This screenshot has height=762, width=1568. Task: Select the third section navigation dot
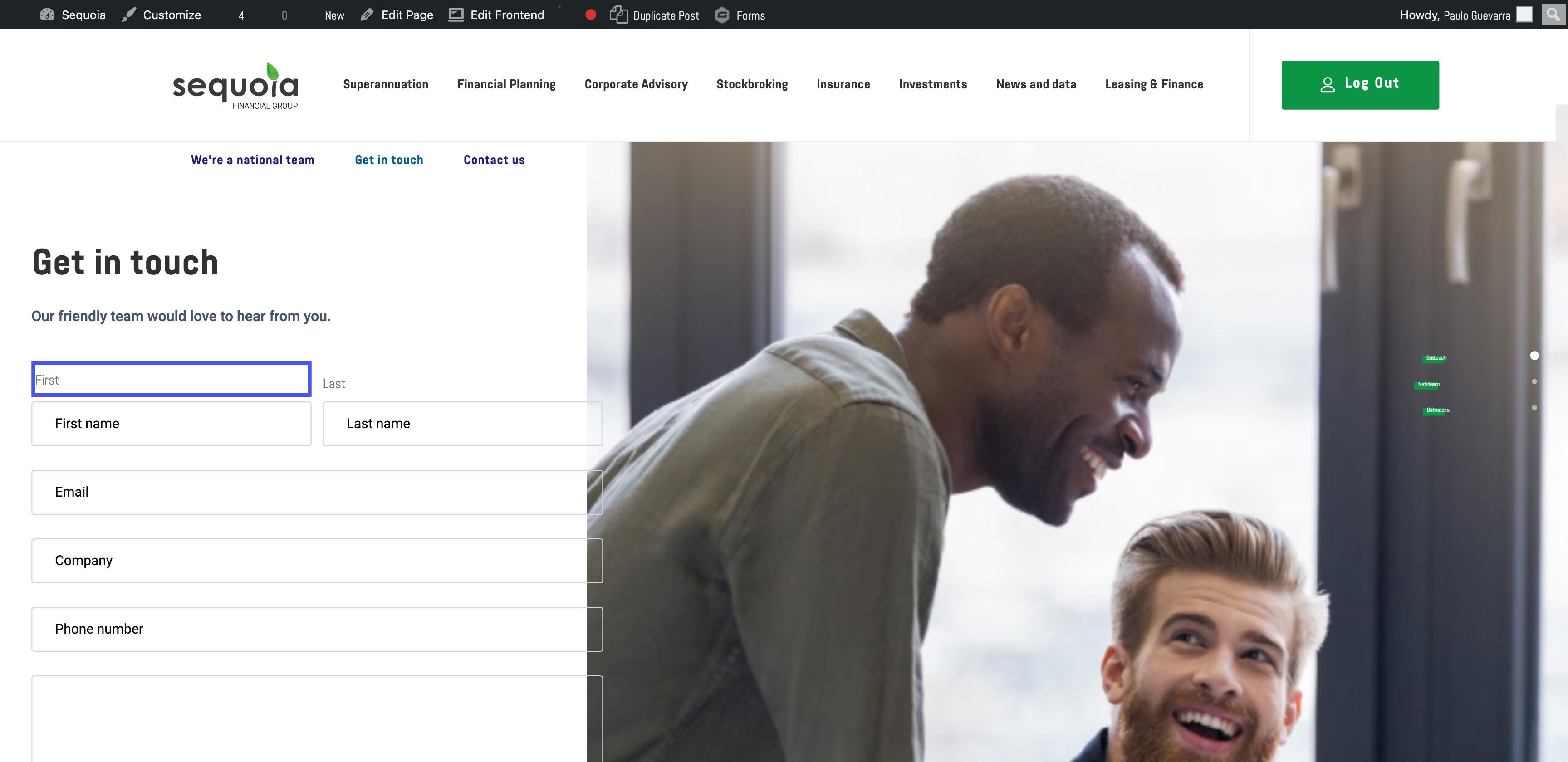coord(1534,408)
